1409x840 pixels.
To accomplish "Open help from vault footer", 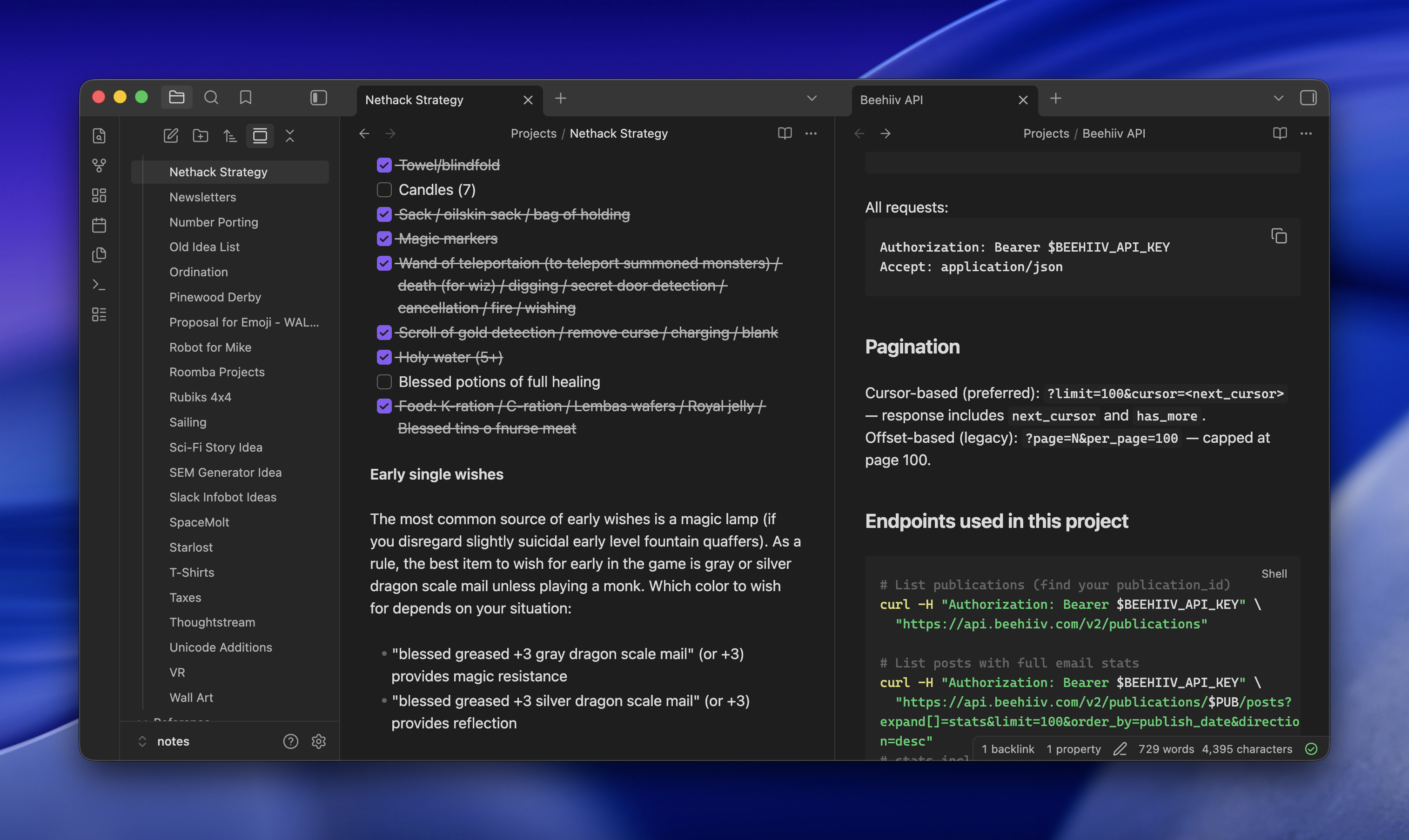I will pyautogui.click(x=290, y=741).
